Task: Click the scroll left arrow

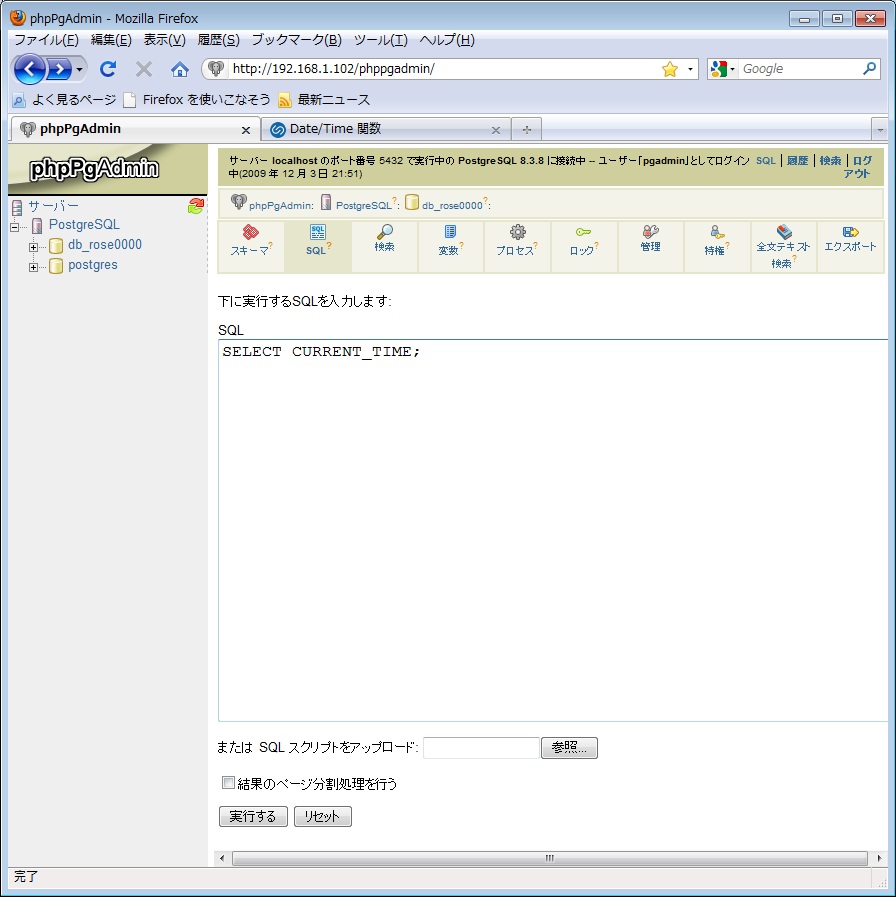Action: click(222, 858)
